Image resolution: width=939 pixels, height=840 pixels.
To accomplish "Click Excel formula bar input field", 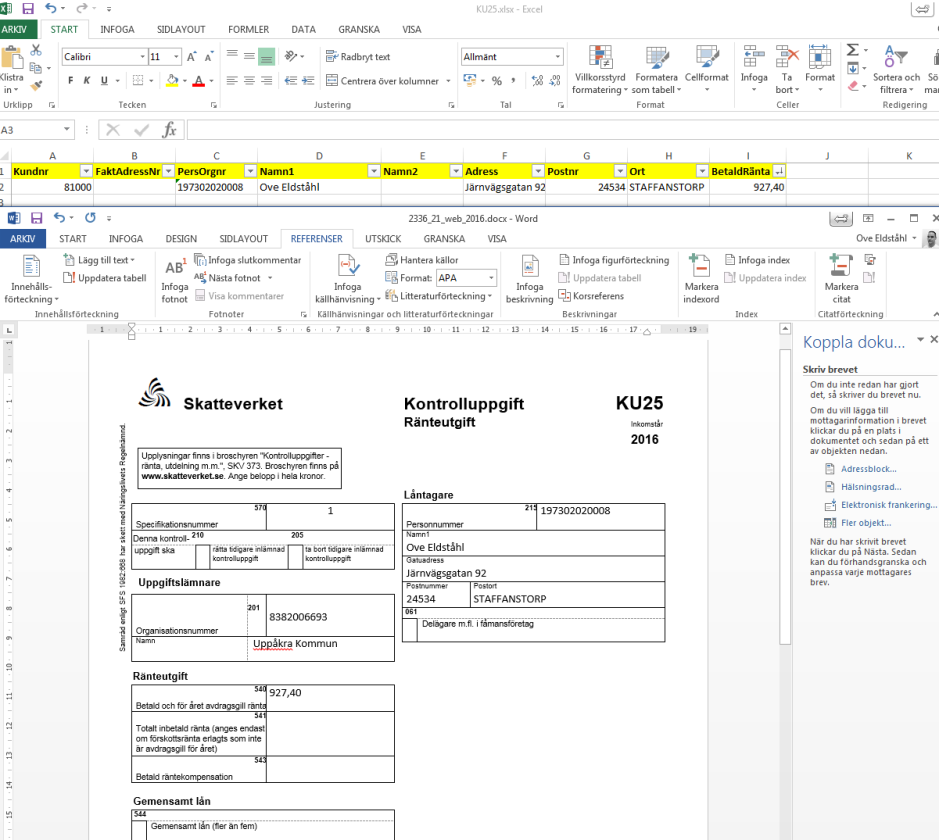I will pyautogui.click(x=562, y=130).
